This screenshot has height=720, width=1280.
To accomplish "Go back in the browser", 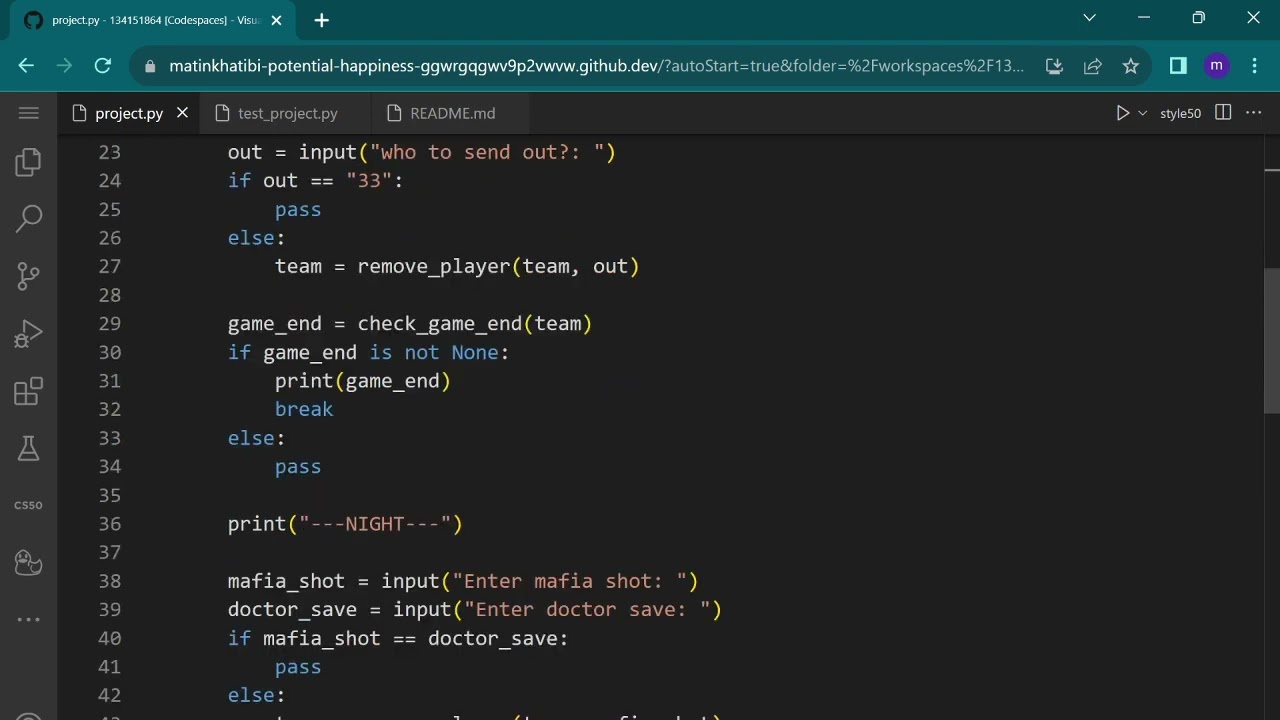I will (x=26, y=66).
